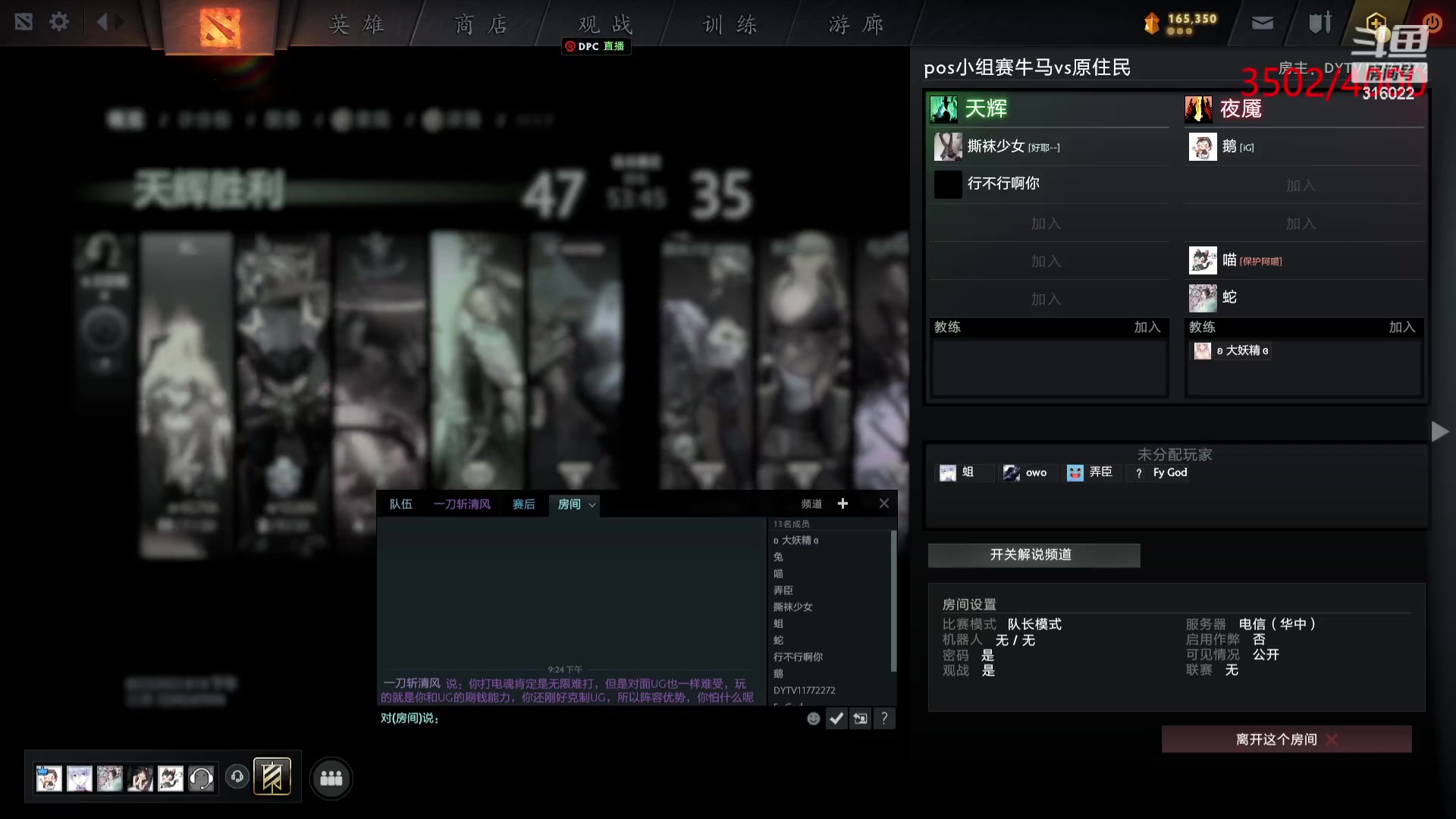Return to the Dota 2 home logo
Screen dimensions: 1456x819
click(x=220, y=27)
